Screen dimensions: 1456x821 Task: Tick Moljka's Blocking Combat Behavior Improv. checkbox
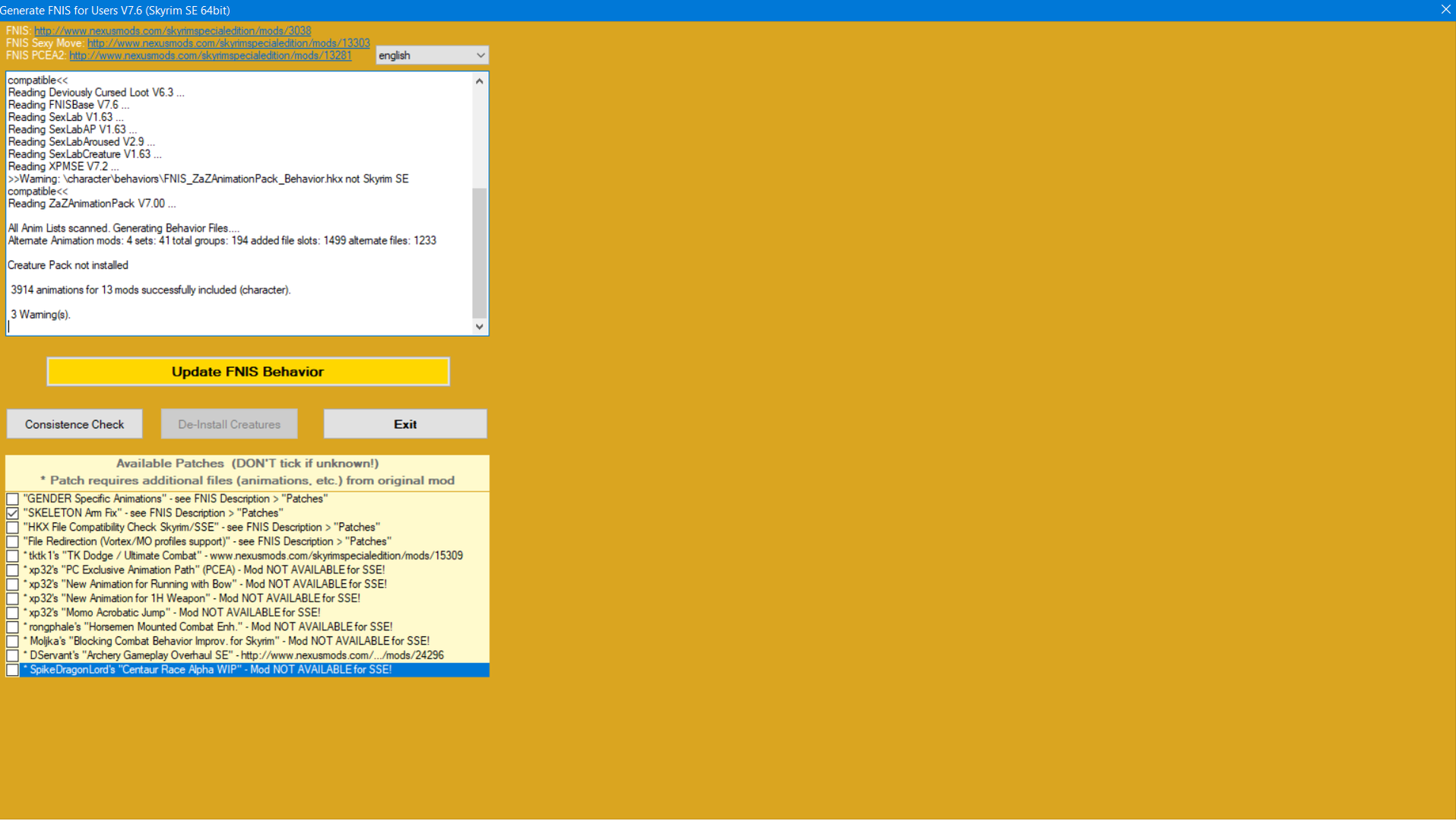pyautogui.click(x=13, y=642)
